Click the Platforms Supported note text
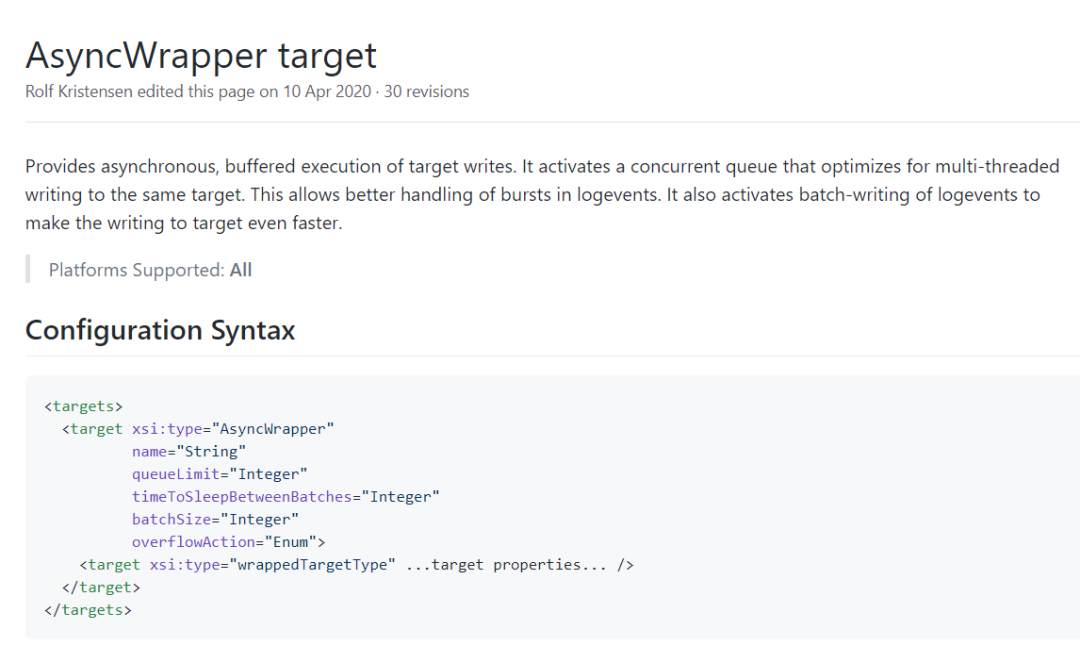 point(136,270)
